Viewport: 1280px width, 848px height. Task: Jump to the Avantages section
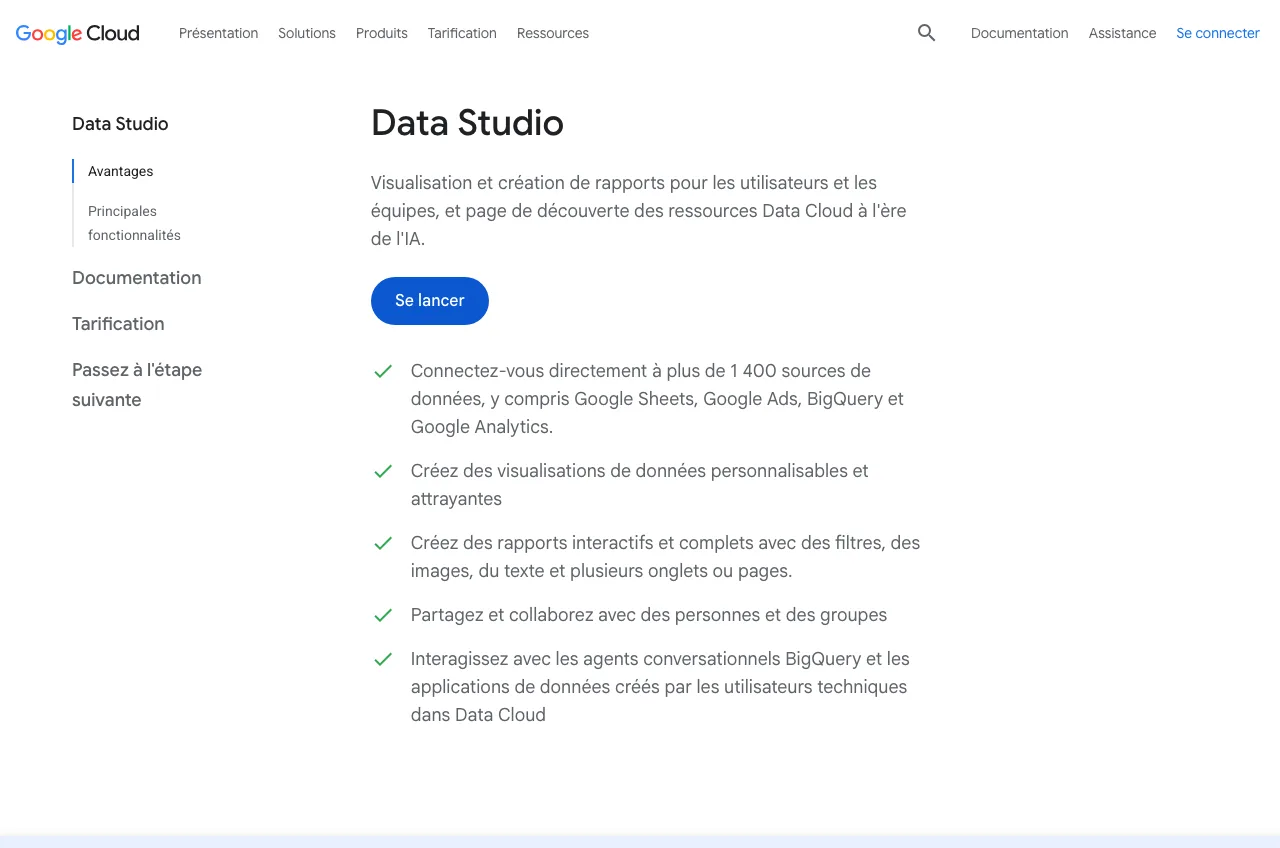(121, 171)
